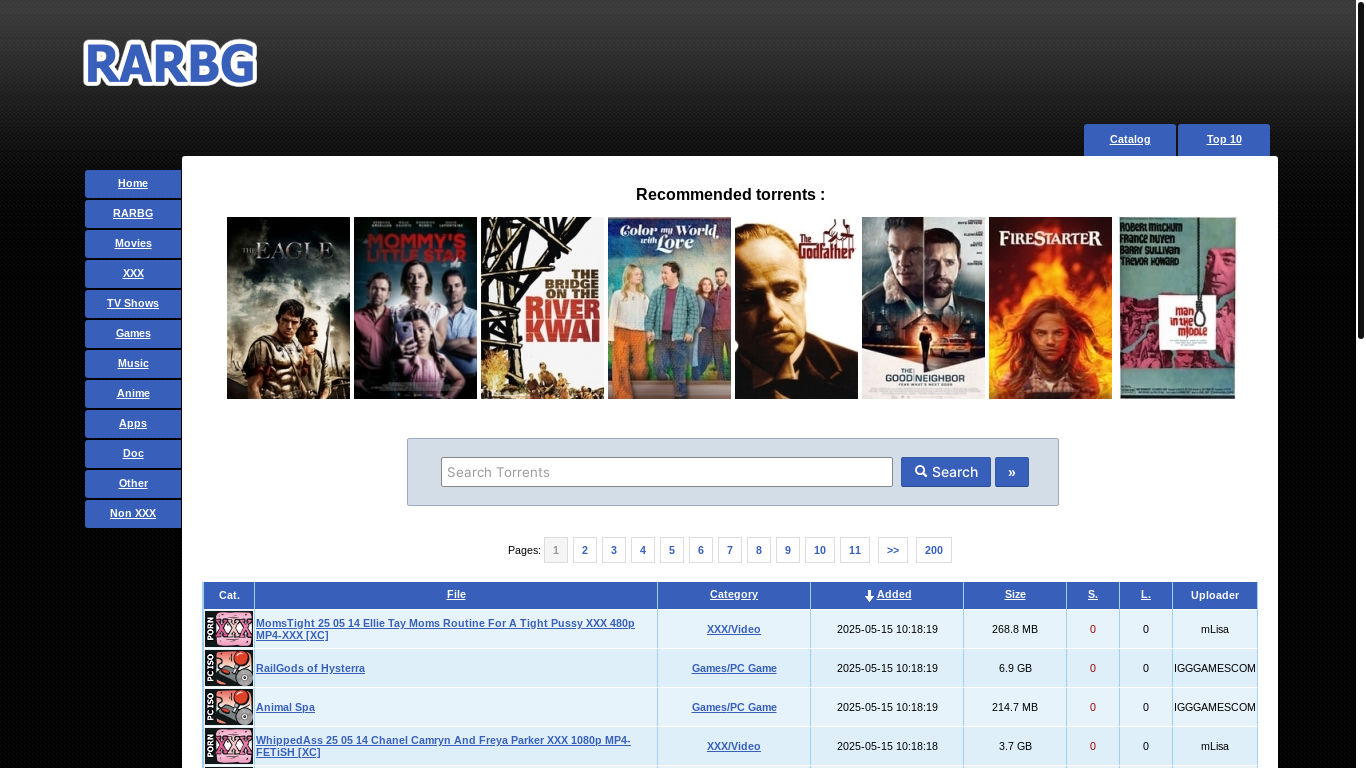
Task: Open The Good Neighbor poster
Action: [x=923, y=308]
